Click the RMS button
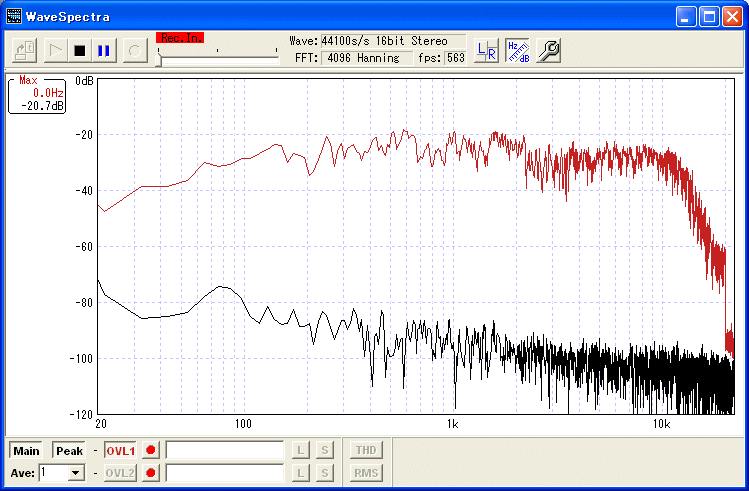Screen dimensions: 749x491 coord(366,473)
